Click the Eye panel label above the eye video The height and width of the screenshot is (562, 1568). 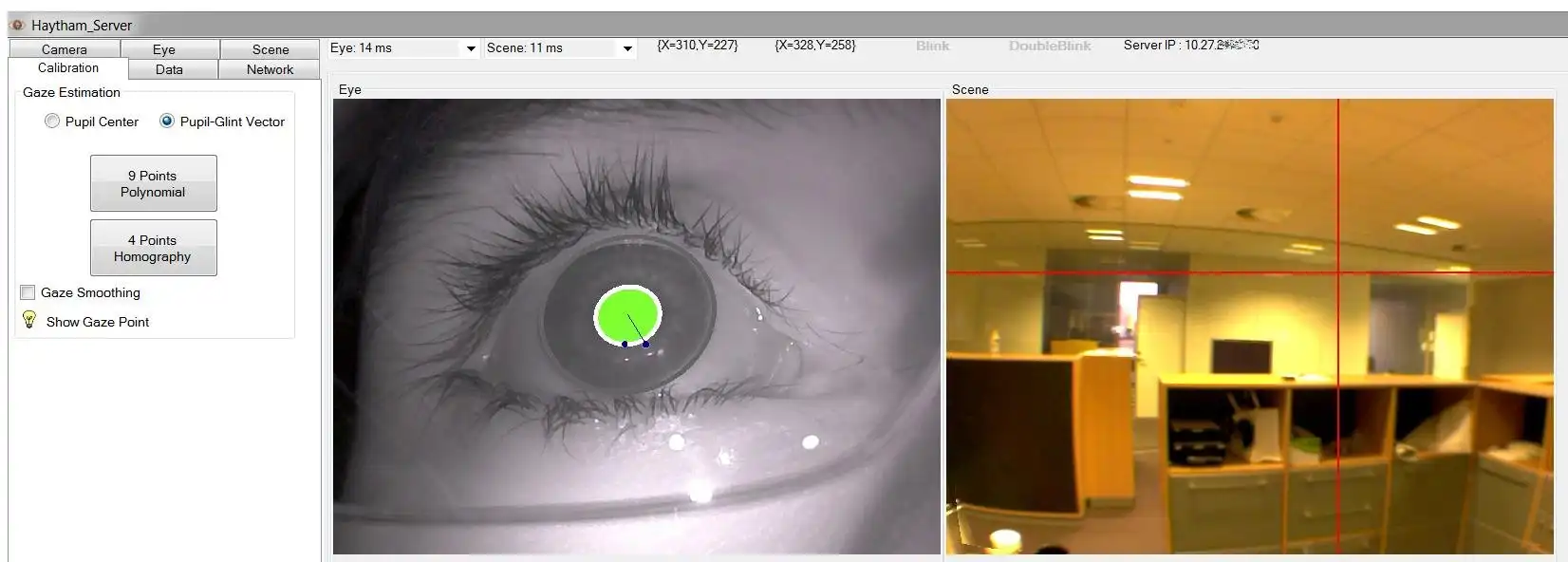350,89
